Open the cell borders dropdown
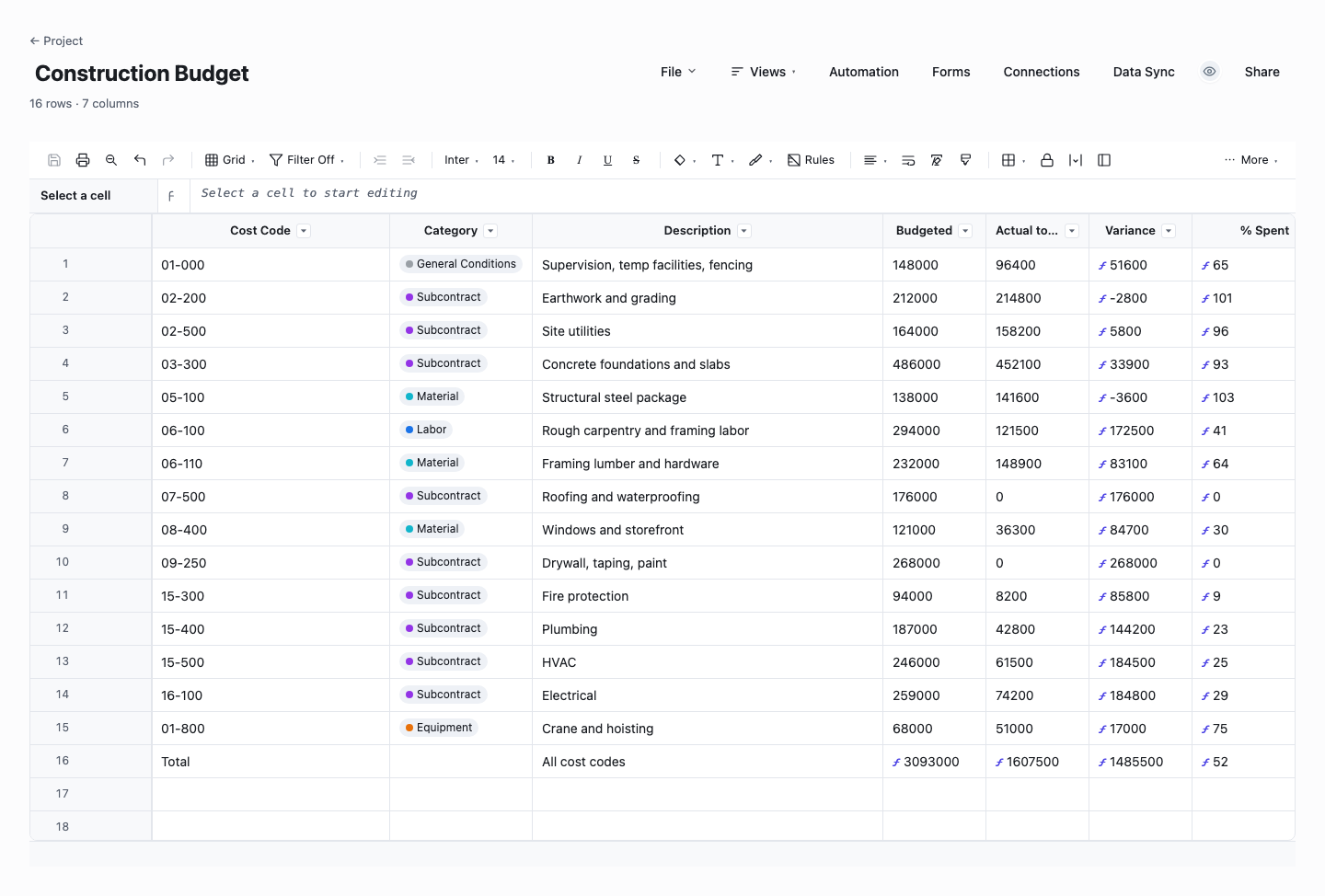This screenshot has height=896, width=1325. click(1013, 160)
